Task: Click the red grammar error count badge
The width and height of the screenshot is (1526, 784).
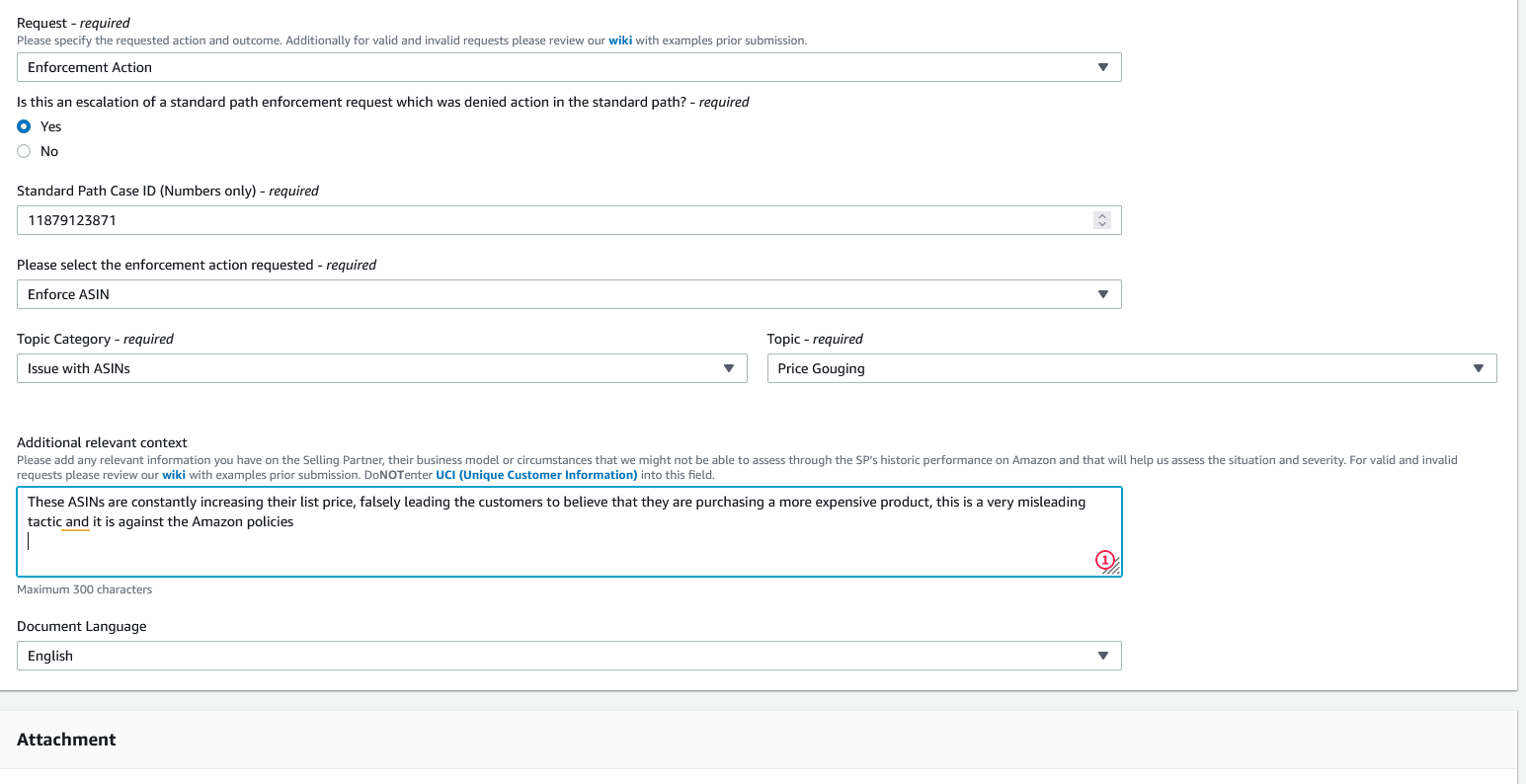Action: point(1104,560)
